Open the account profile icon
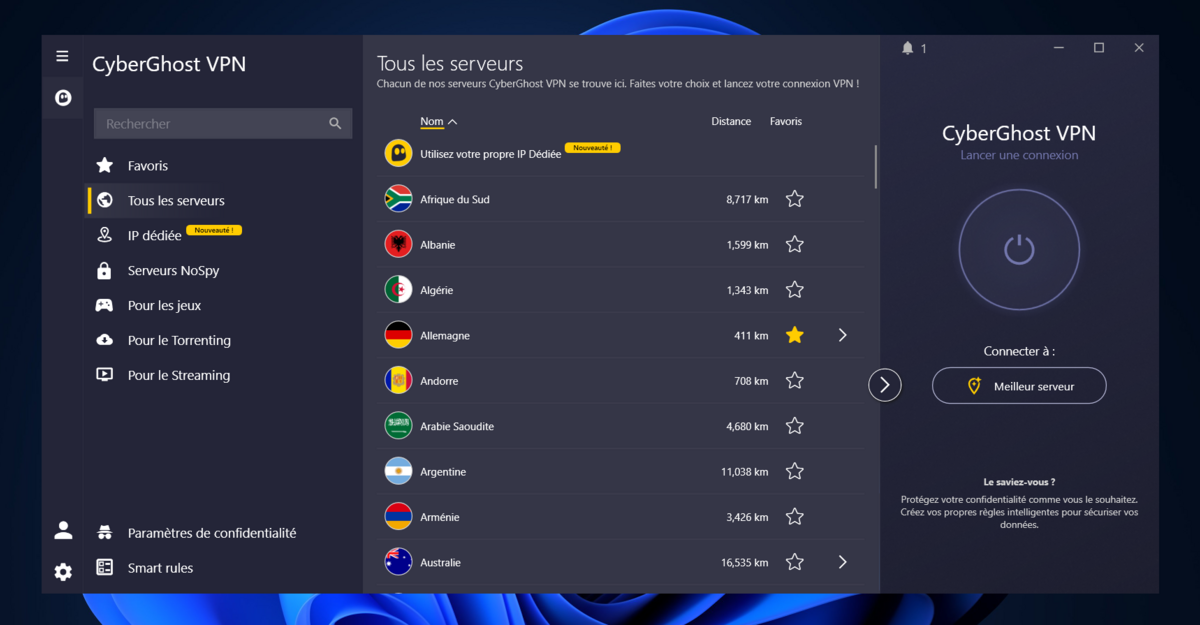The width and height of the screenshot is (1200, 625). (63, 530)
